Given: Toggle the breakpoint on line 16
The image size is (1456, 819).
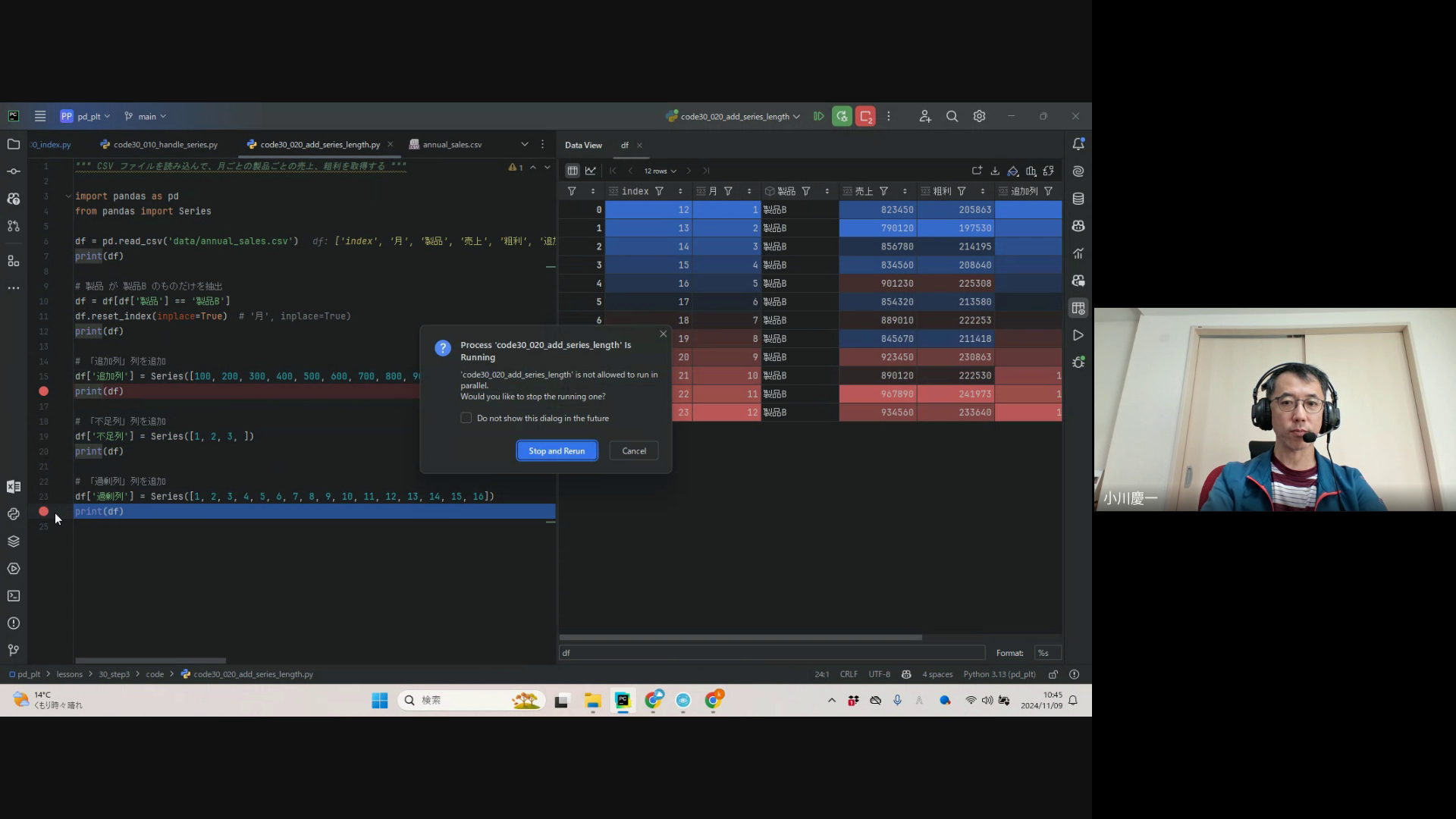Looking at the screenshot, I should click(43, 391).
